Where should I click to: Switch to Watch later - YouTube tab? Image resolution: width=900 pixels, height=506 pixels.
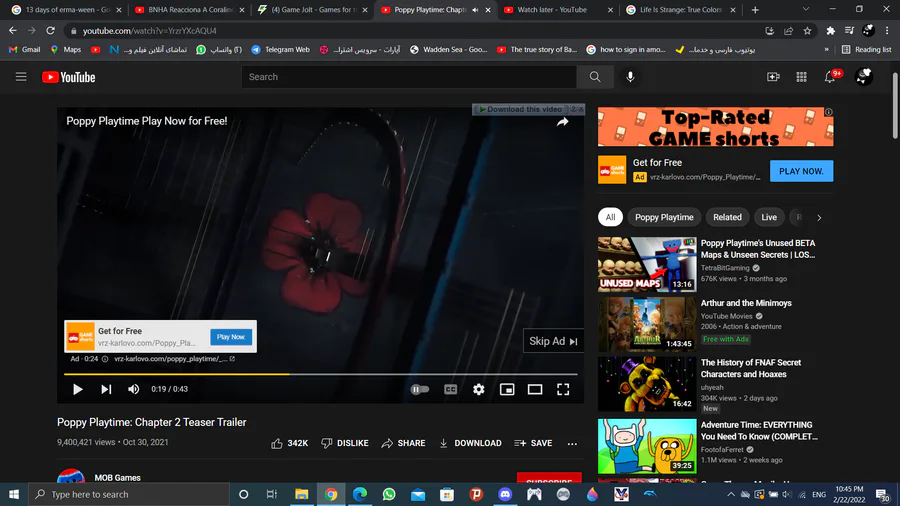point(558,10)
